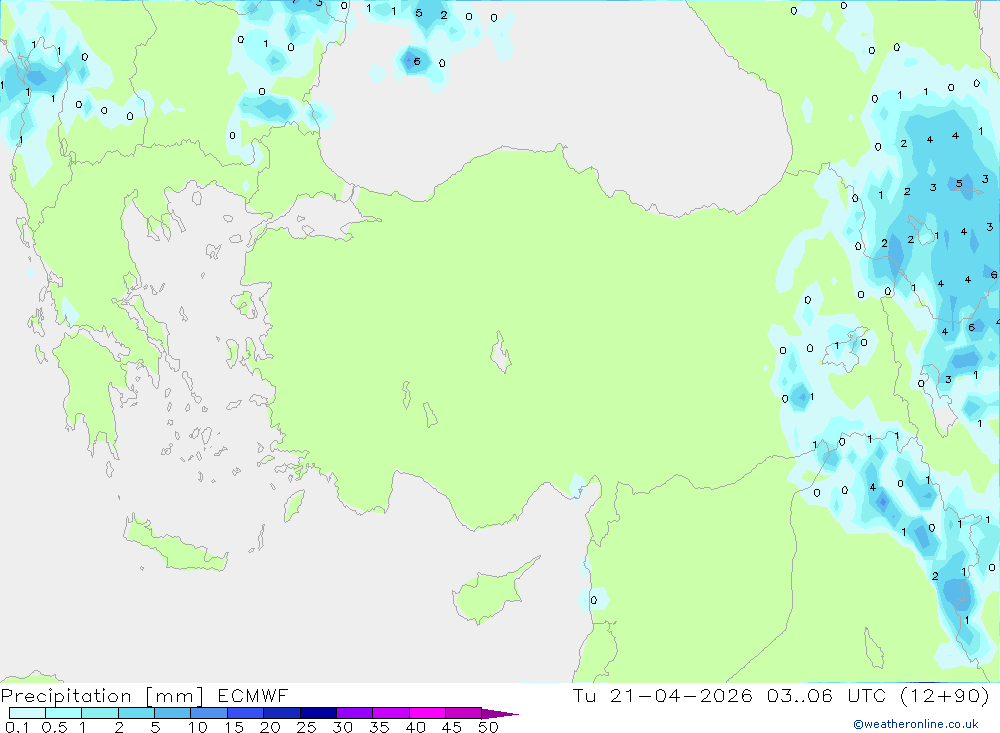
Task: Open the weatheronline.co.uk copyright link
Action: [915, 724]
